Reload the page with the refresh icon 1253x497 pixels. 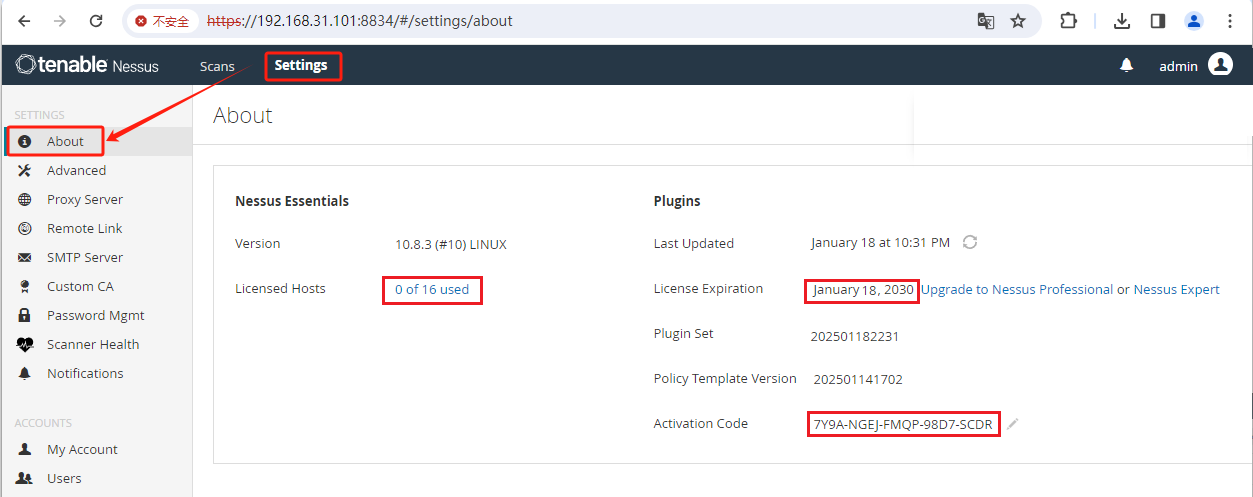96,21
